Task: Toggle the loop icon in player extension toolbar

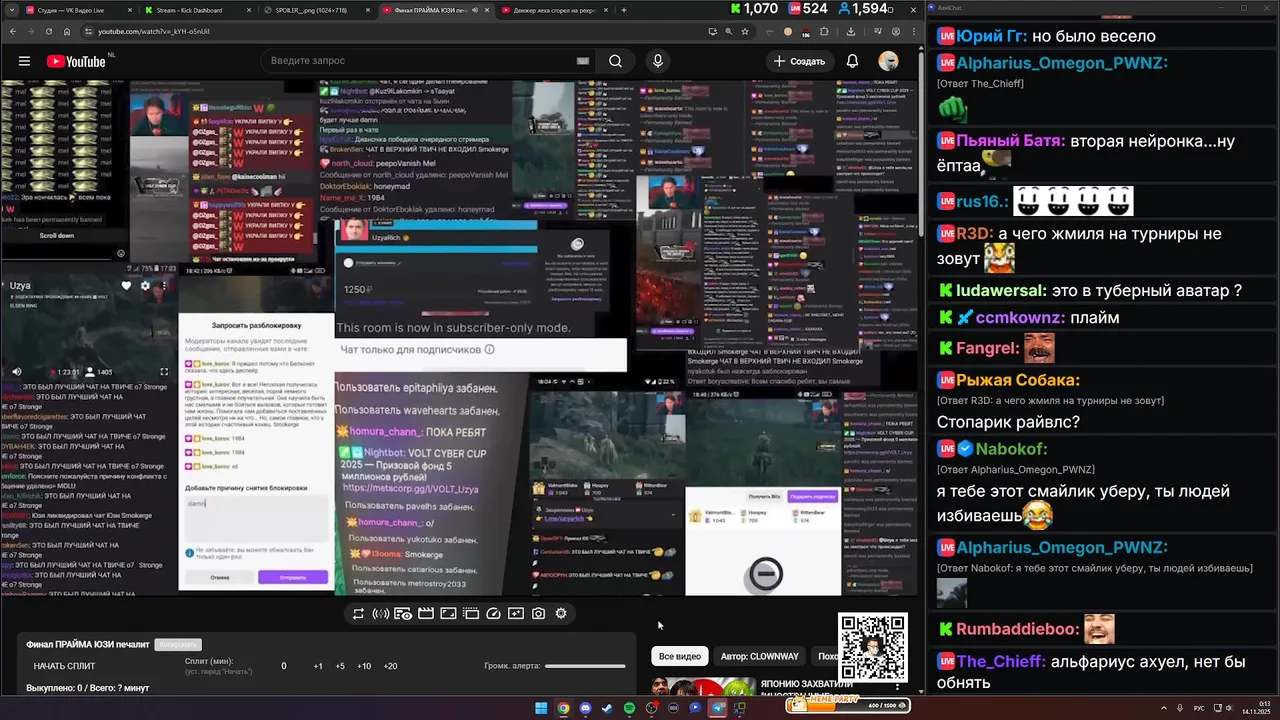Action: pyautogui.click(x=358, y=614)
